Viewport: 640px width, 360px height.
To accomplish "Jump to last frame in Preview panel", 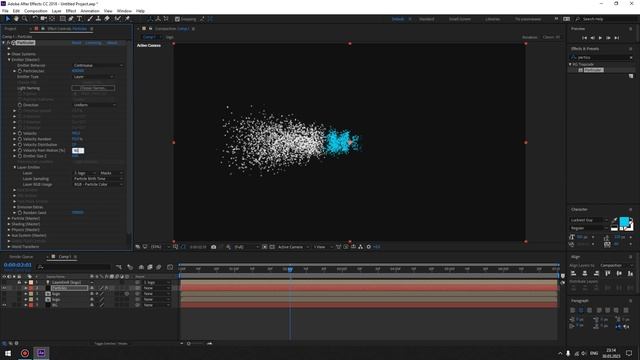I will point(617,38).
